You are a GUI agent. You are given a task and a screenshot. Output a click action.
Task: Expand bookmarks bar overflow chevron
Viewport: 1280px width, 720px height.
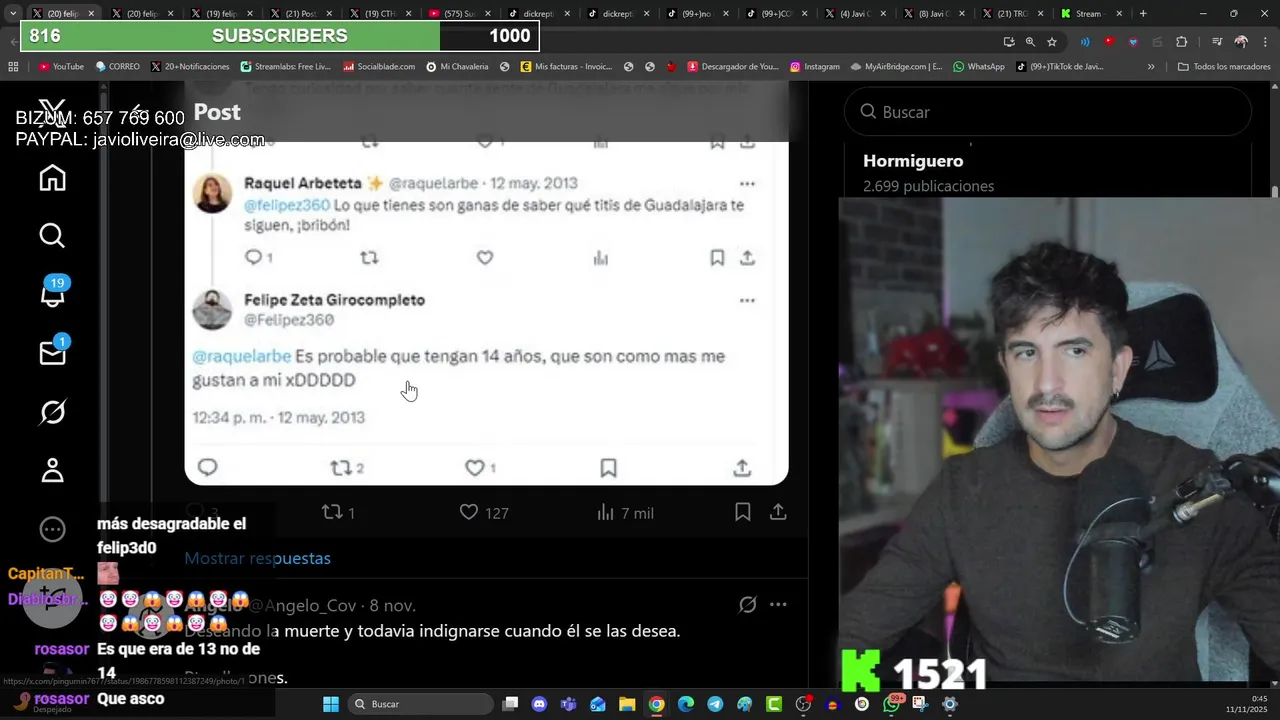coord(1151,67)
